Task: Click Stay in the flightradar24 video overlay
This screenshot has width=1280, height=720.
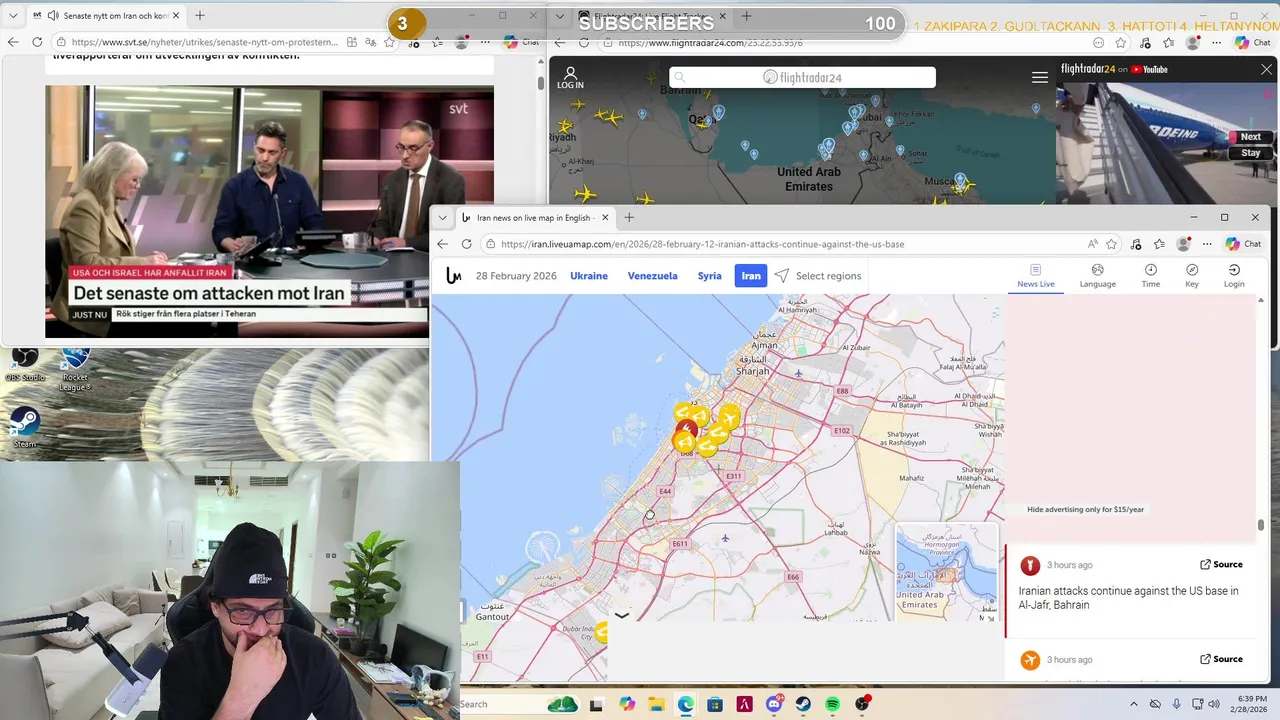Action: 1251,153
